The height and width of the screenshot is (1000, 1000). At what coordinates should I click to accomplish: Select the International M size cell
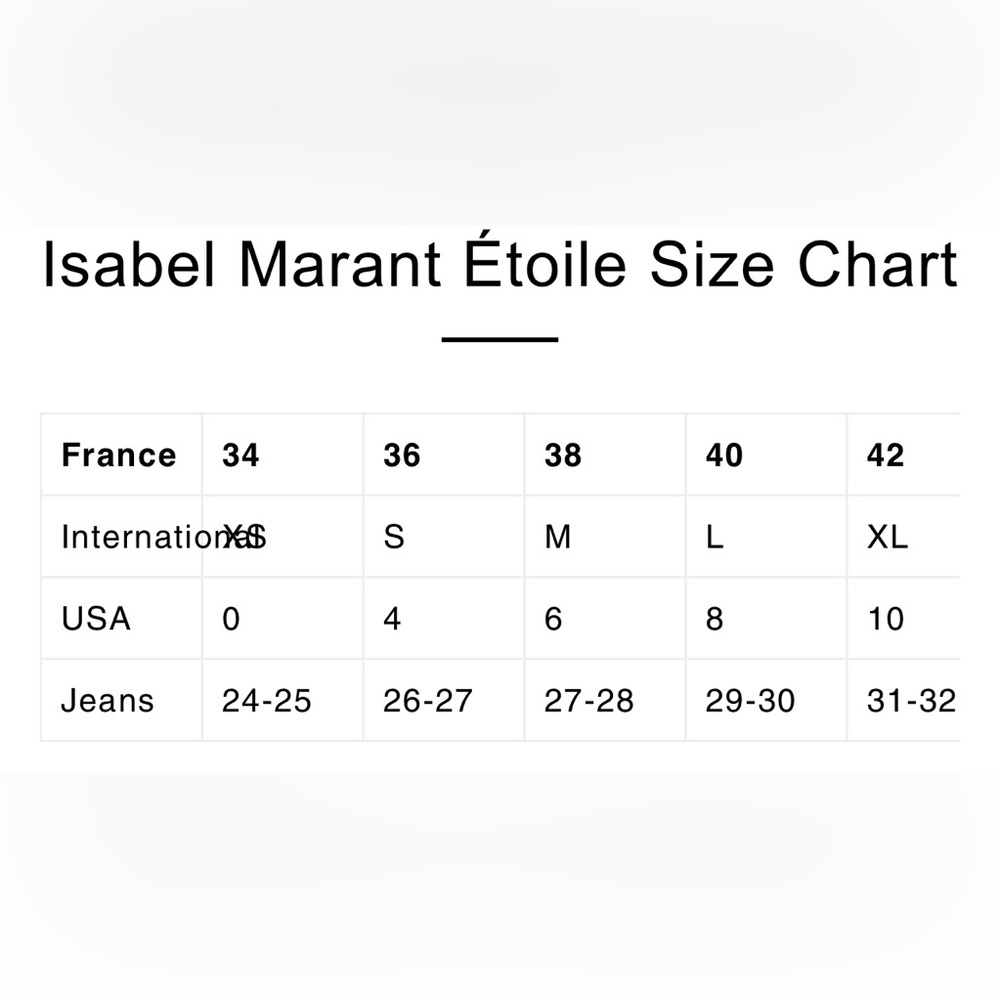[x=558, y=537]
